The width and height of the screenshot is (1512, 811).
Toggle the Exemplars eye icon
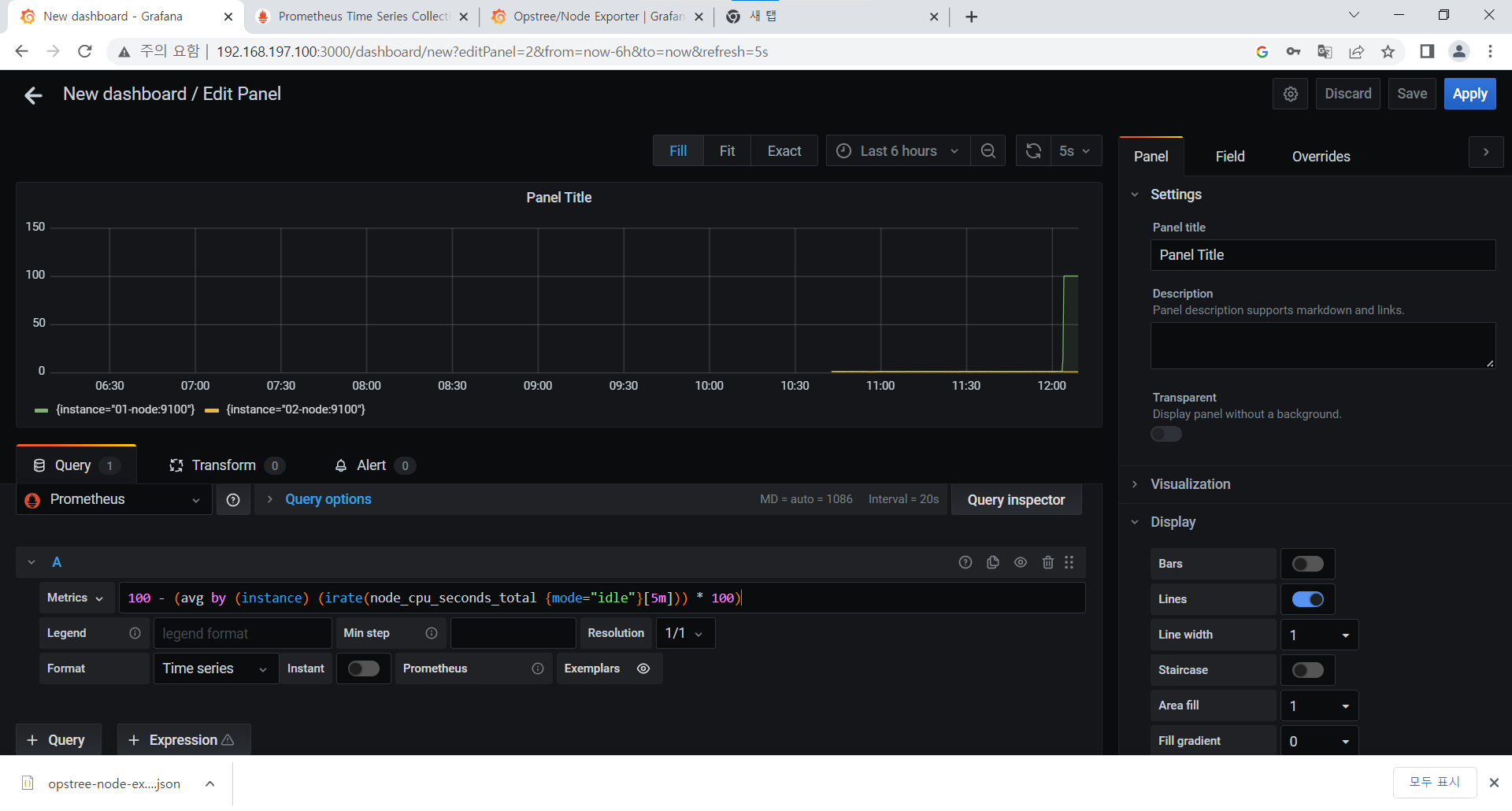click(643, 668)
